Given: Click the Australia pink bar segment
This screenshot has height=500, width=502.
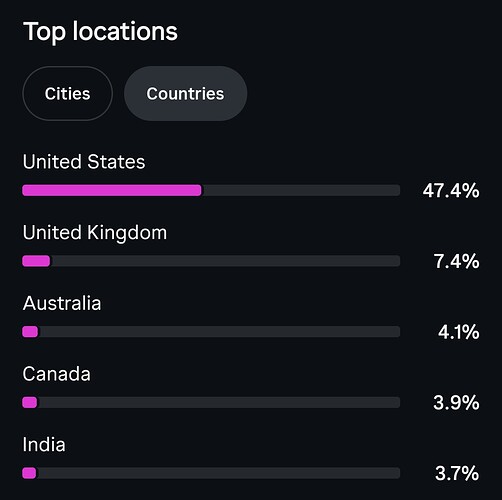Looking at the screenshot, I should click(x=30, y=332).
